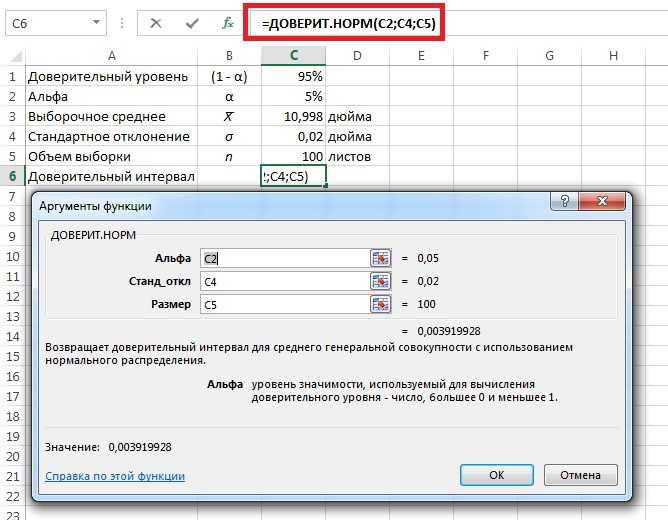
Task: Select row 19 header
Action: (13, 437)
